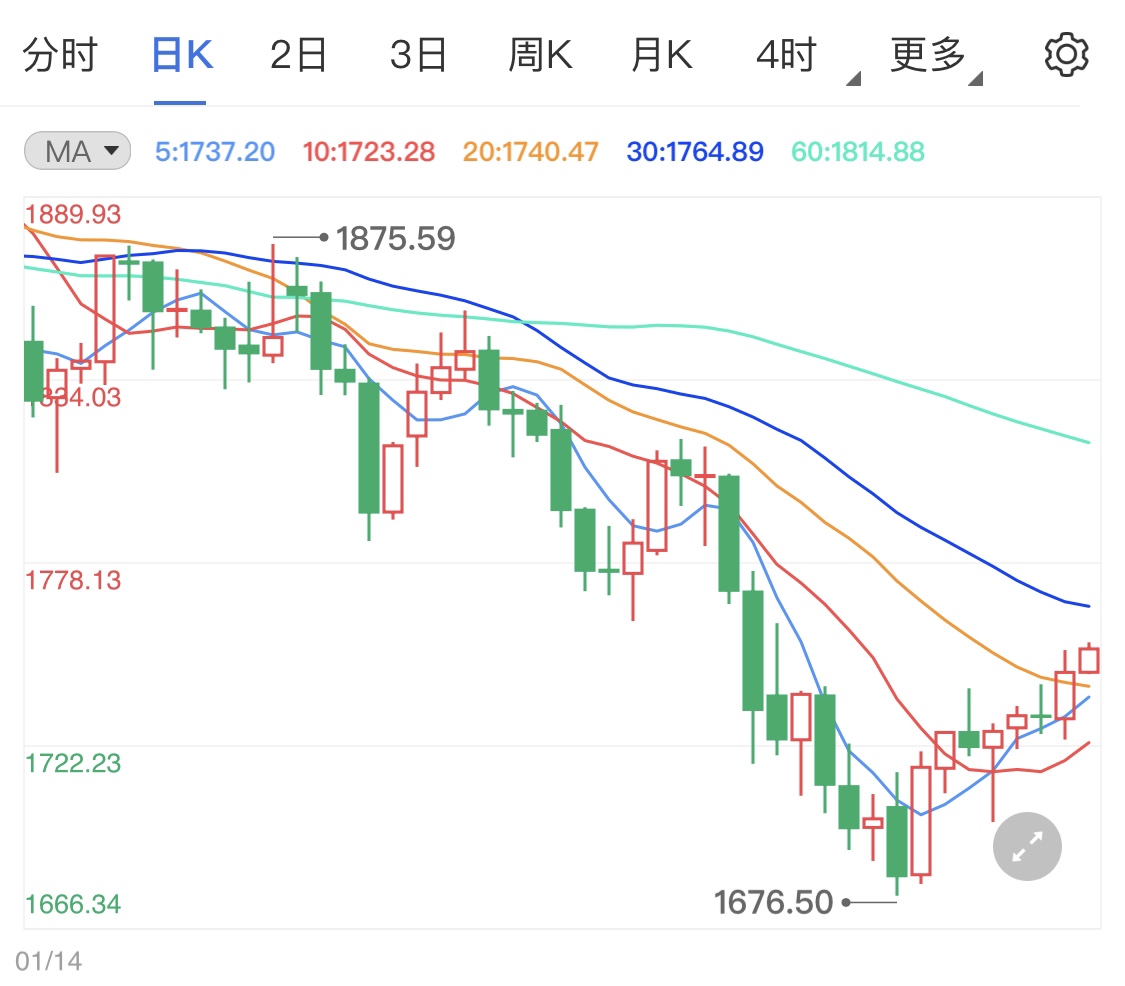Switch to the 日K daily candlestick tab
Viewport: 1125px width, 986px height.
coord(180,54)
